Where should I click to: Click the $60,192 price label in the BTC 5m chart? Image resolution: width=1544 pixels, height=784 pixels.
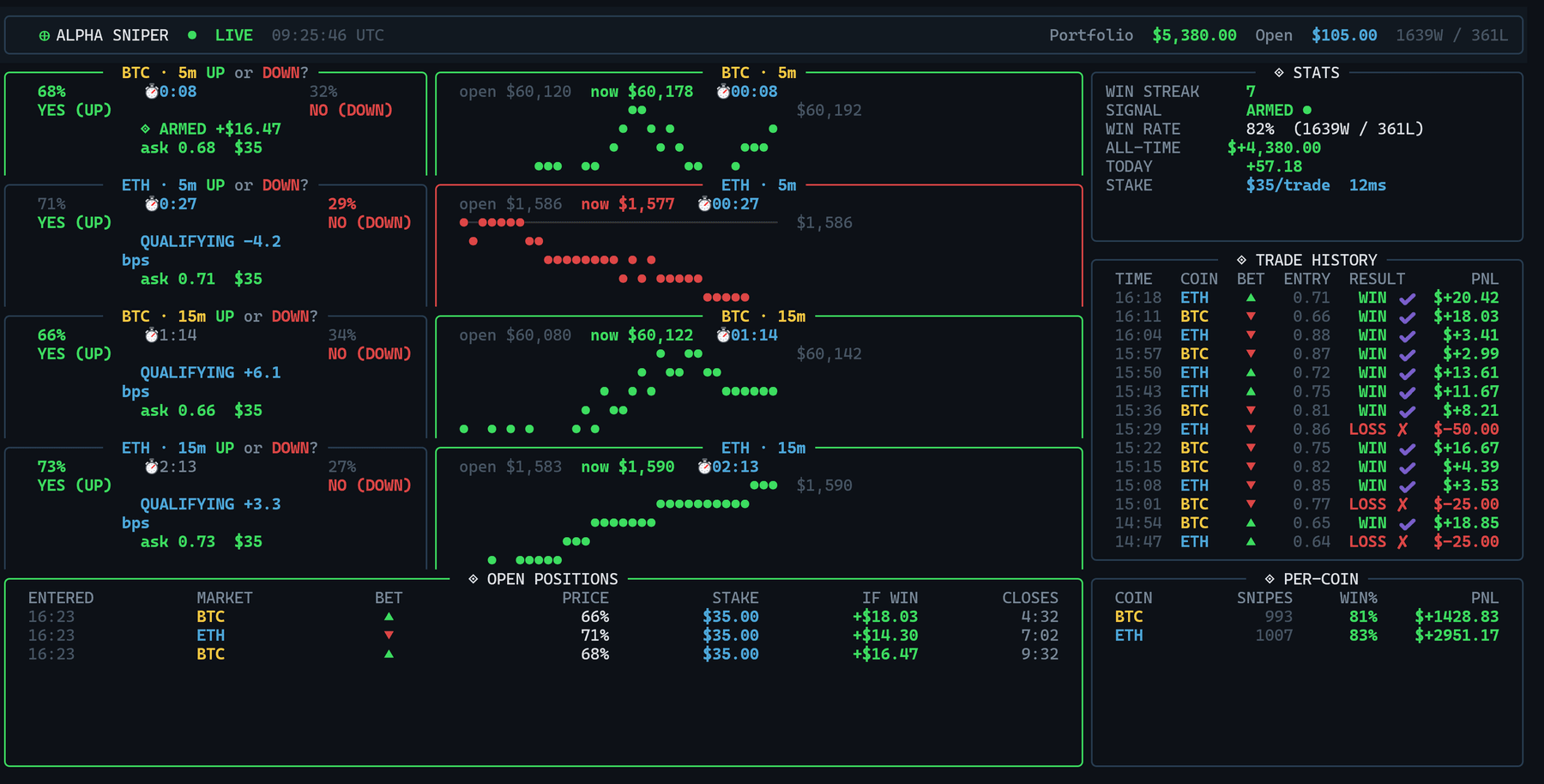click(x=829, y=110)
